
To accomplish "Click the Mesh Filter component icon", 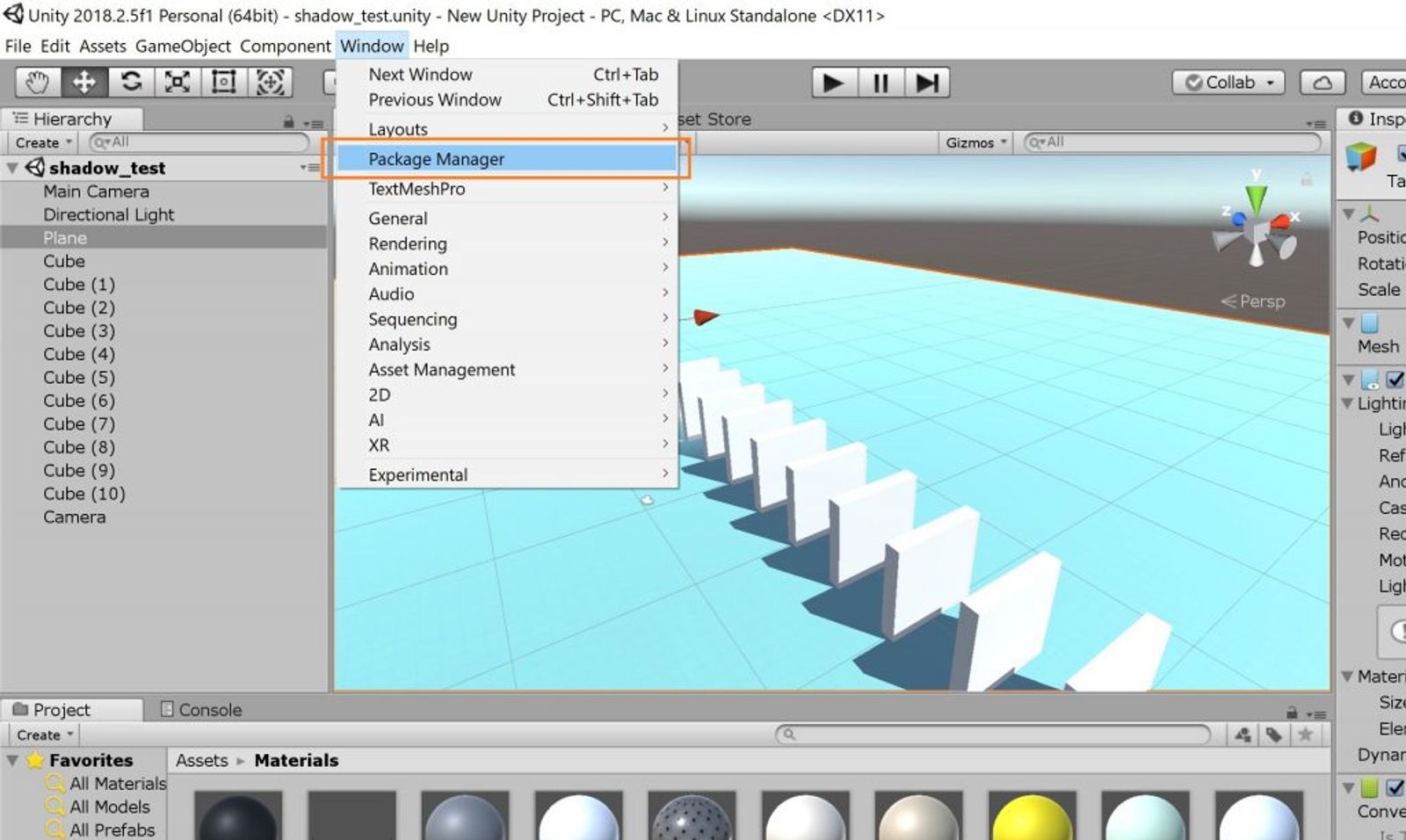I will 1370,322.
